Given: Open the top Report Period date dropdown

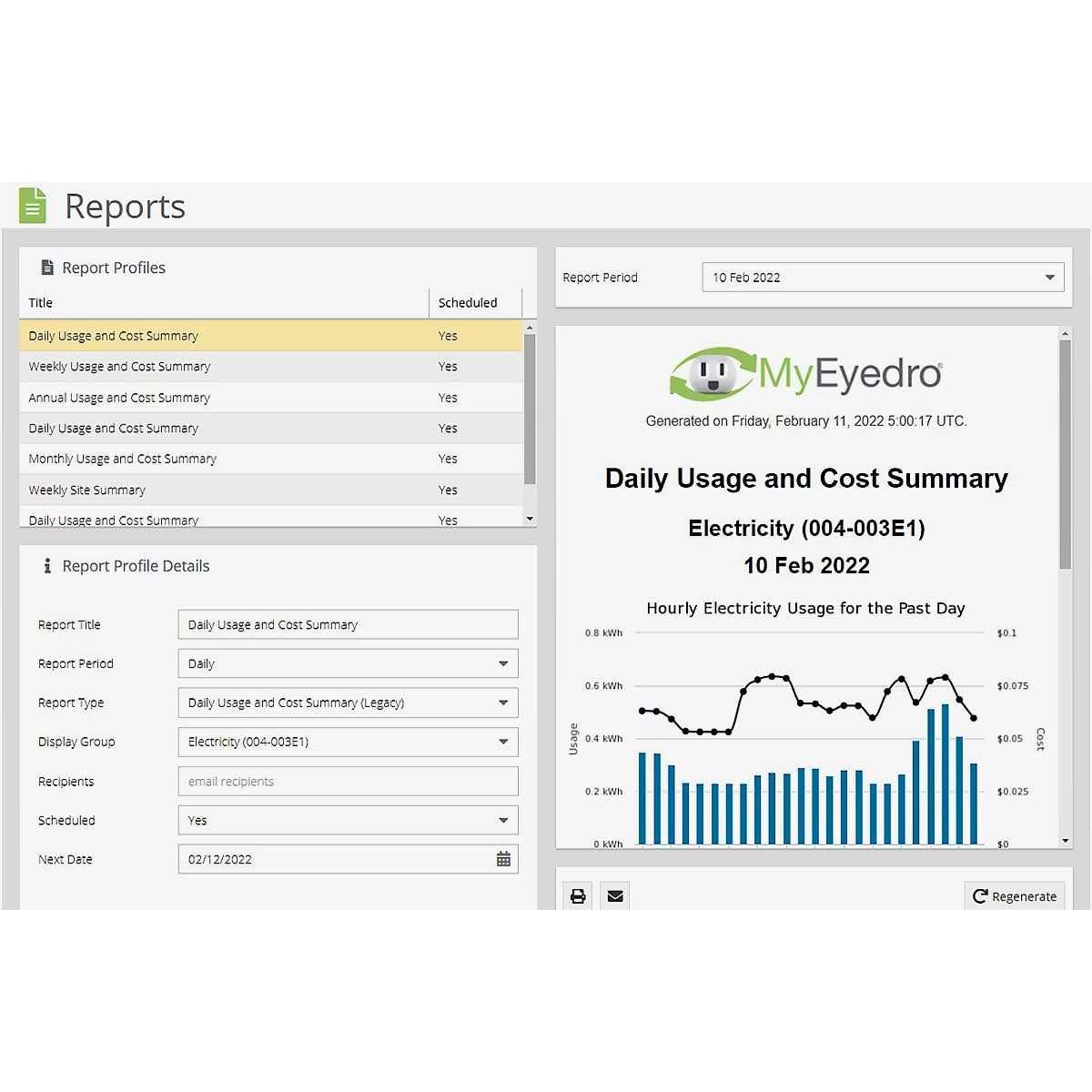Looking at the screenshot, I should point(882,278).
